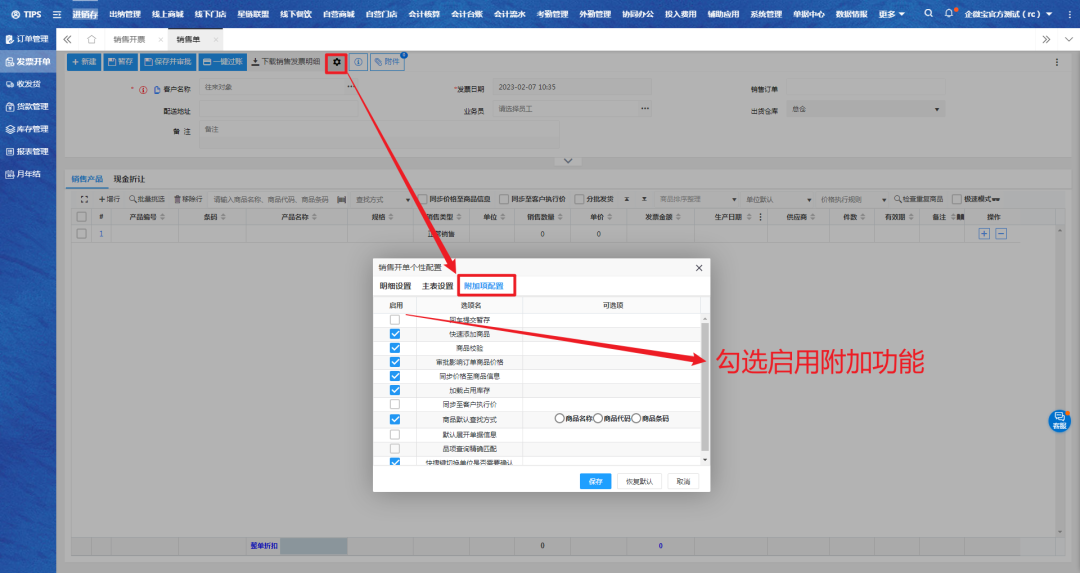Enable the 同步至客户执行价 option in dialog
The width and height of the screenshot is (1080, 573).
(395, 405)
